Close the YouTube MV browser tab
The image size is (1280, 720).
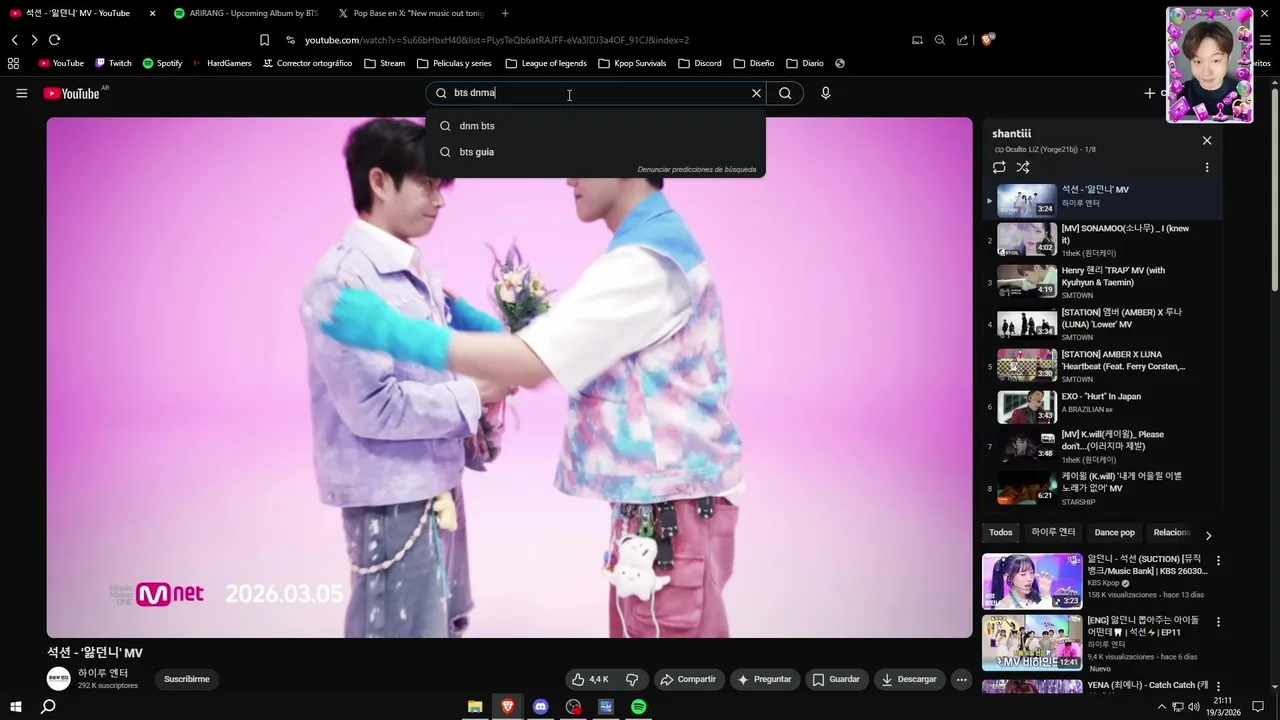[152, 13]
